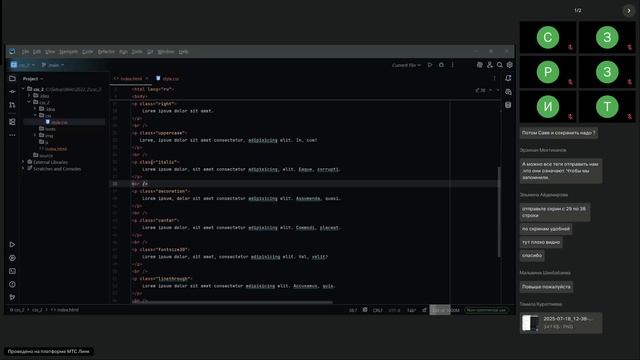Click the read-only lock icon in status bar
Image resolution: width=640 pixels, height=360 pixels.
424,310
